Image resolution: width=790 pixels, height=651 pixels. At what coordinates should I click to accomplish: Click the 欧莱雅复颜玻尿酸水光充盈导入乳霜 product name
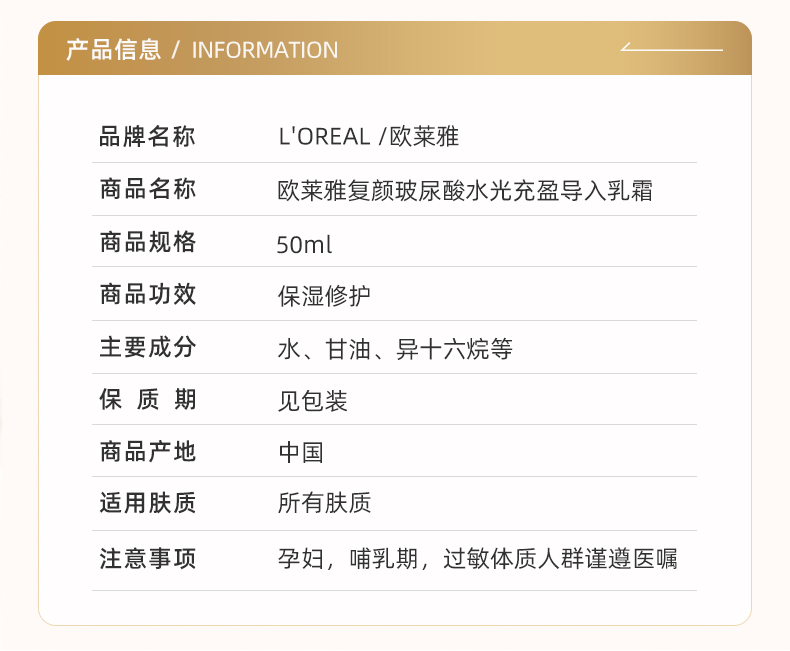click(465, 191)
